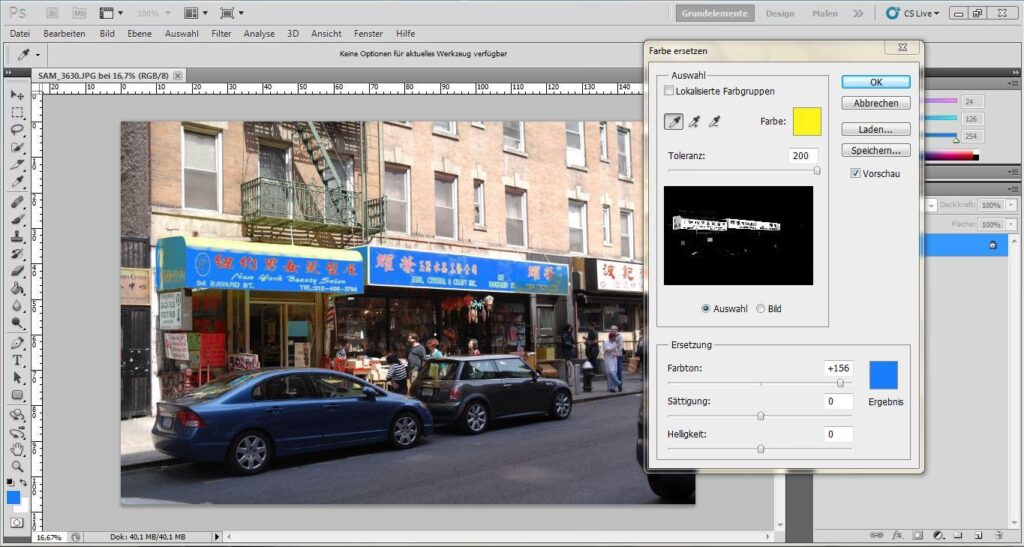Viewport: 1024px width, 547px height.
Task: Open the Ebene menu
Action: pos(139,33)
